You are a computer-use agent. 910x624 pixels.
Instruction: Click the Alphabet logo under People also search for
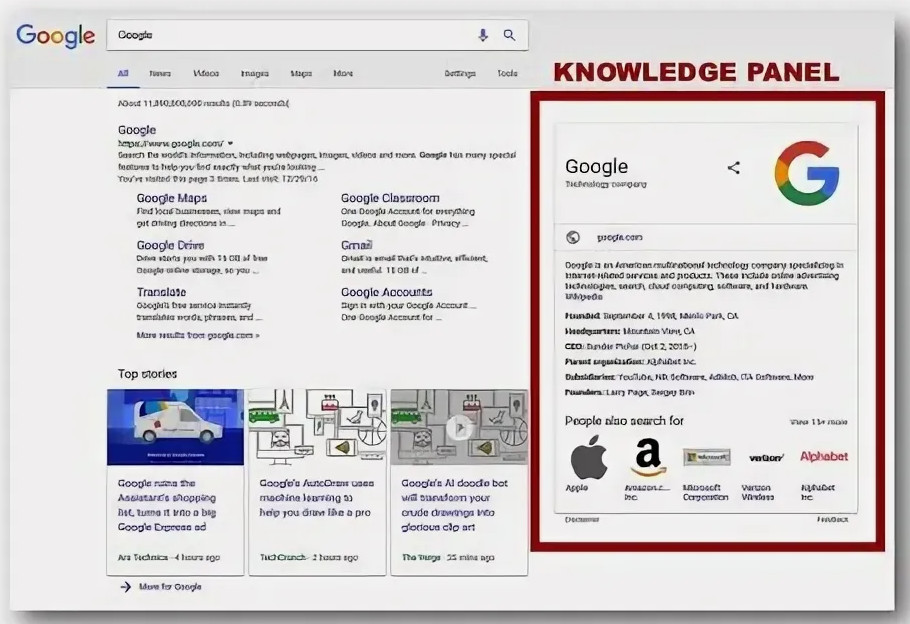click(824, 457)
